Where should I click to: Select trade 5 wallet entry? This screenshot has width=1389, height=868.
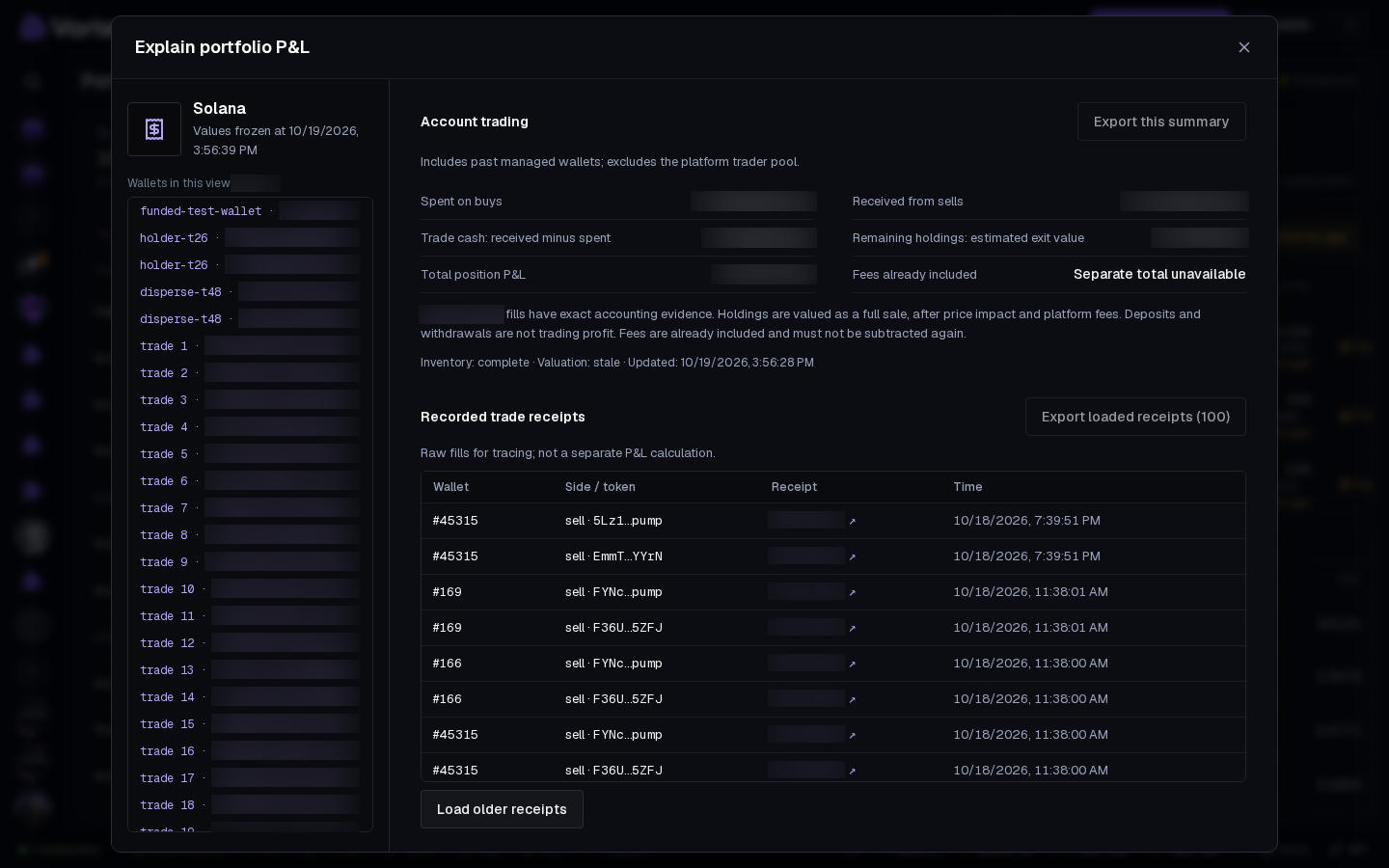click(x=250, y=454)
